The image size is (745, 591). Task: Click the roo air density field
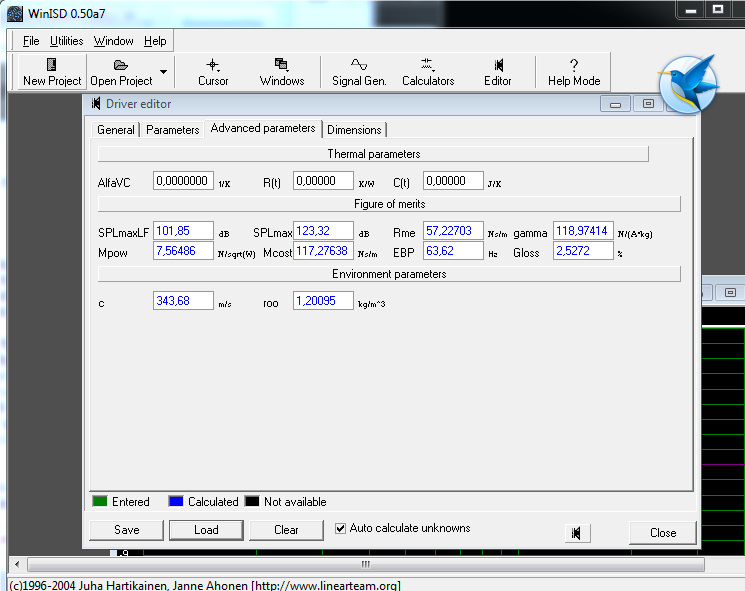(323, 301)
